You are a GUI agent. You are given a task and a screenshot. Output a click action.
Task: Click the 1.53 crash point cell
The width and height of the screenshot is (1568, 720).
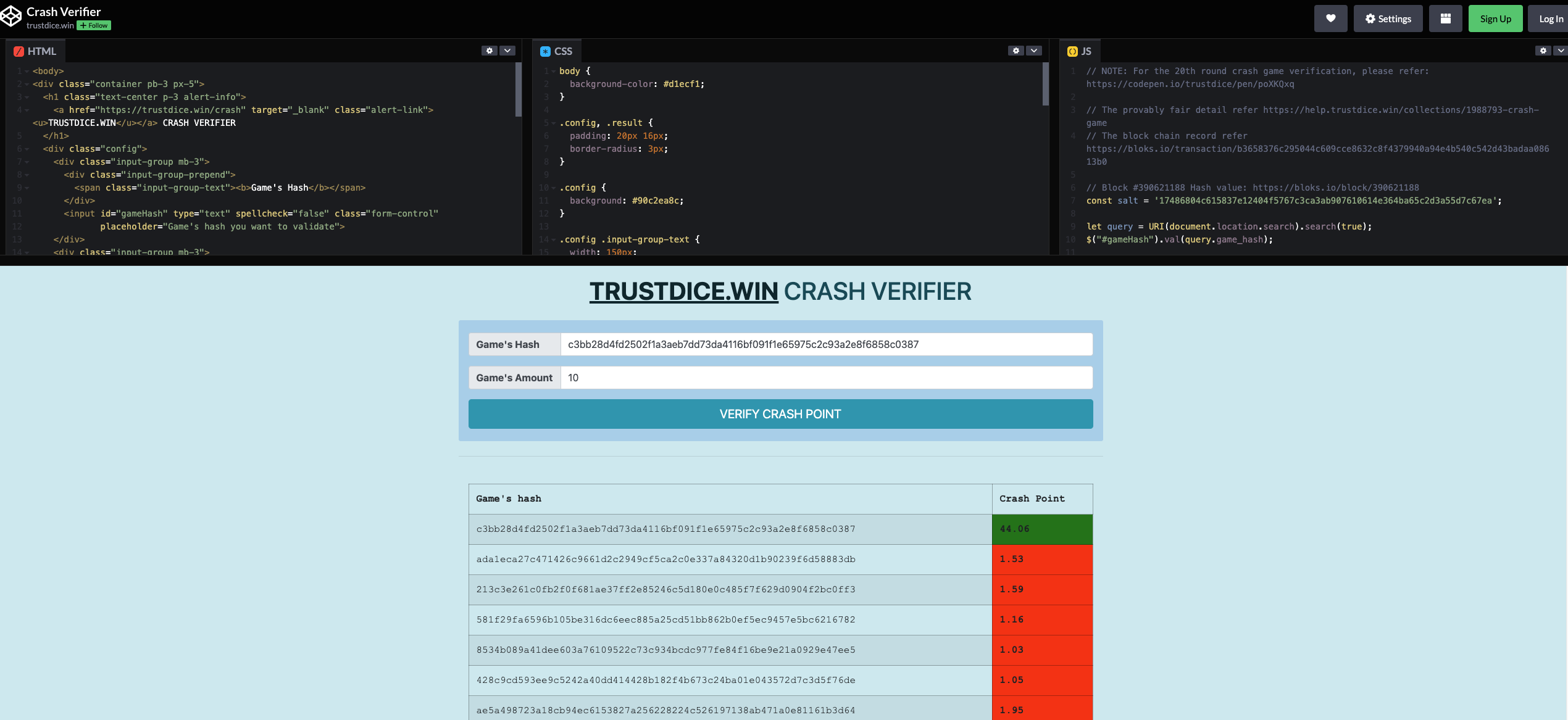coord(1042,560)
